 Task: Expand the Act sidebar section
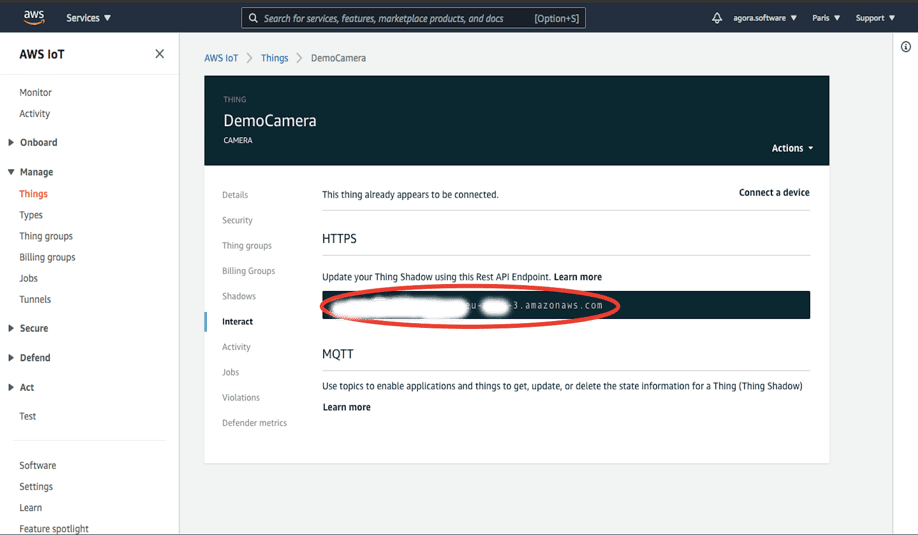pyautogui.click(x=21, y=387)
